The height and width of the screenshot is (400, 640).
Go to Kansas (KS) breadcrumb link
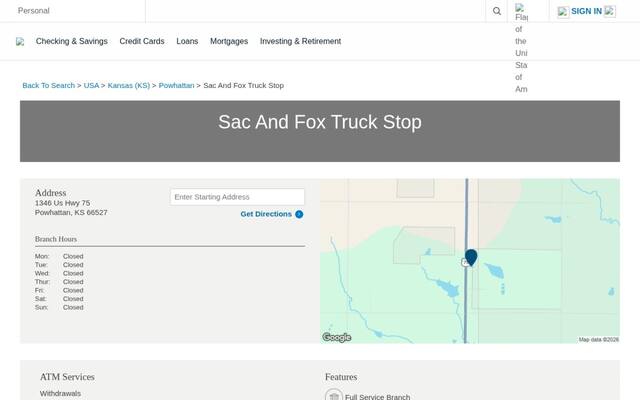coord(129,85)
